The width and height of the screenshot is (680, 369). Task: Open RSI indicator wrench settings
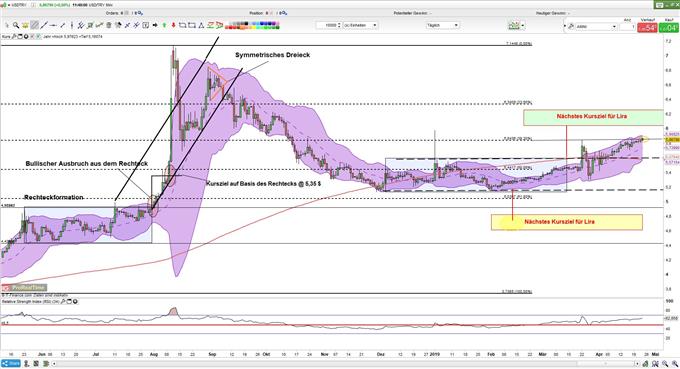64,301
